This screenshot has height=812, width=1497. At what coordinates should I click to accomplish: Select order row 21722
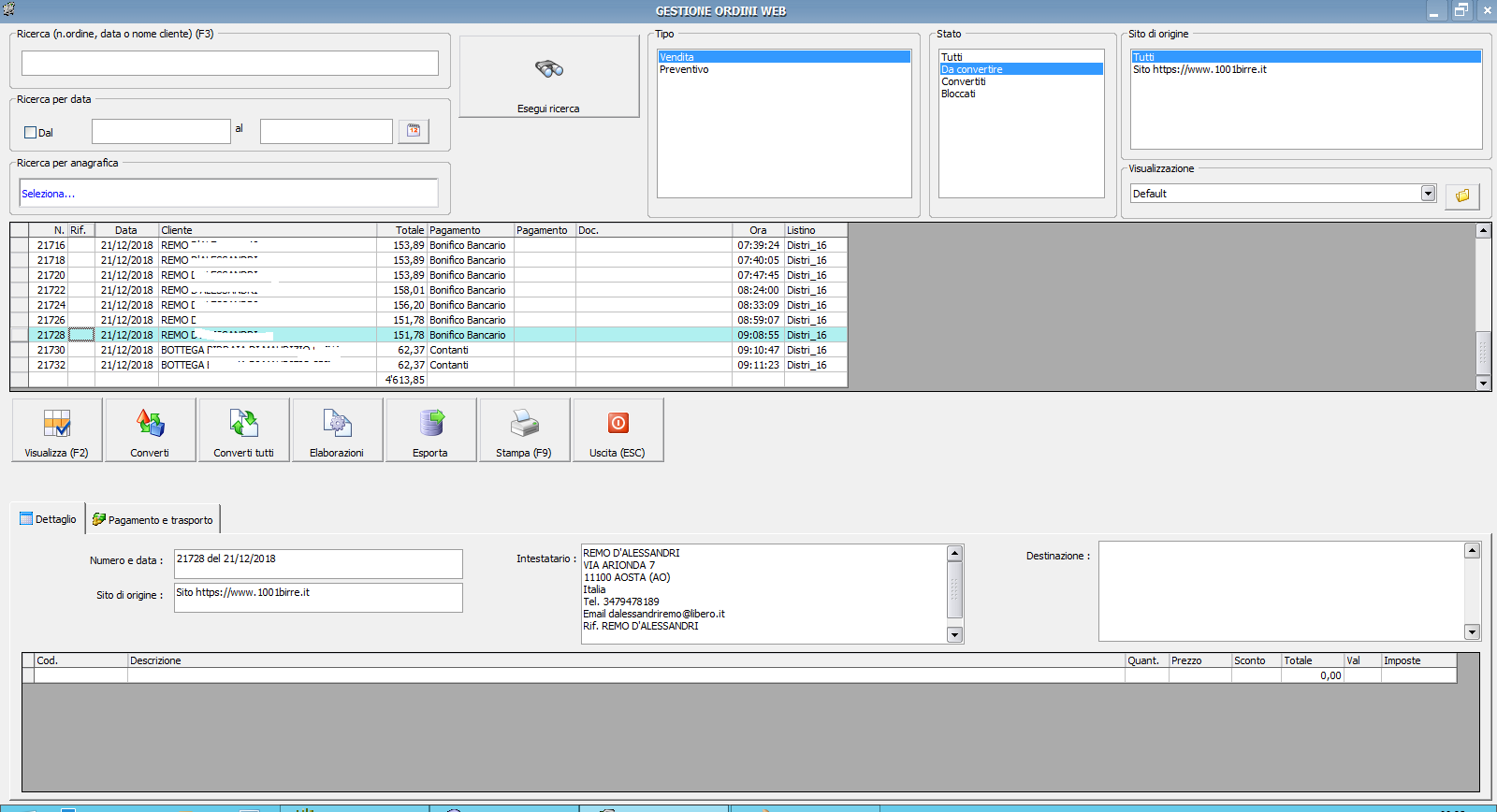429,290
